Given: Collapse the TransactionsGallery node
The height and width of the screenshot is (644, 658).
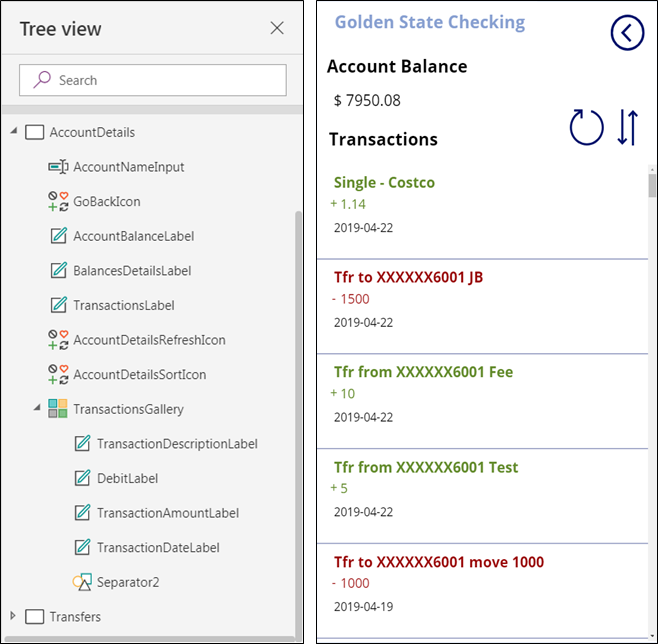Looking at the screenshot, I should [x=37, y=407].
